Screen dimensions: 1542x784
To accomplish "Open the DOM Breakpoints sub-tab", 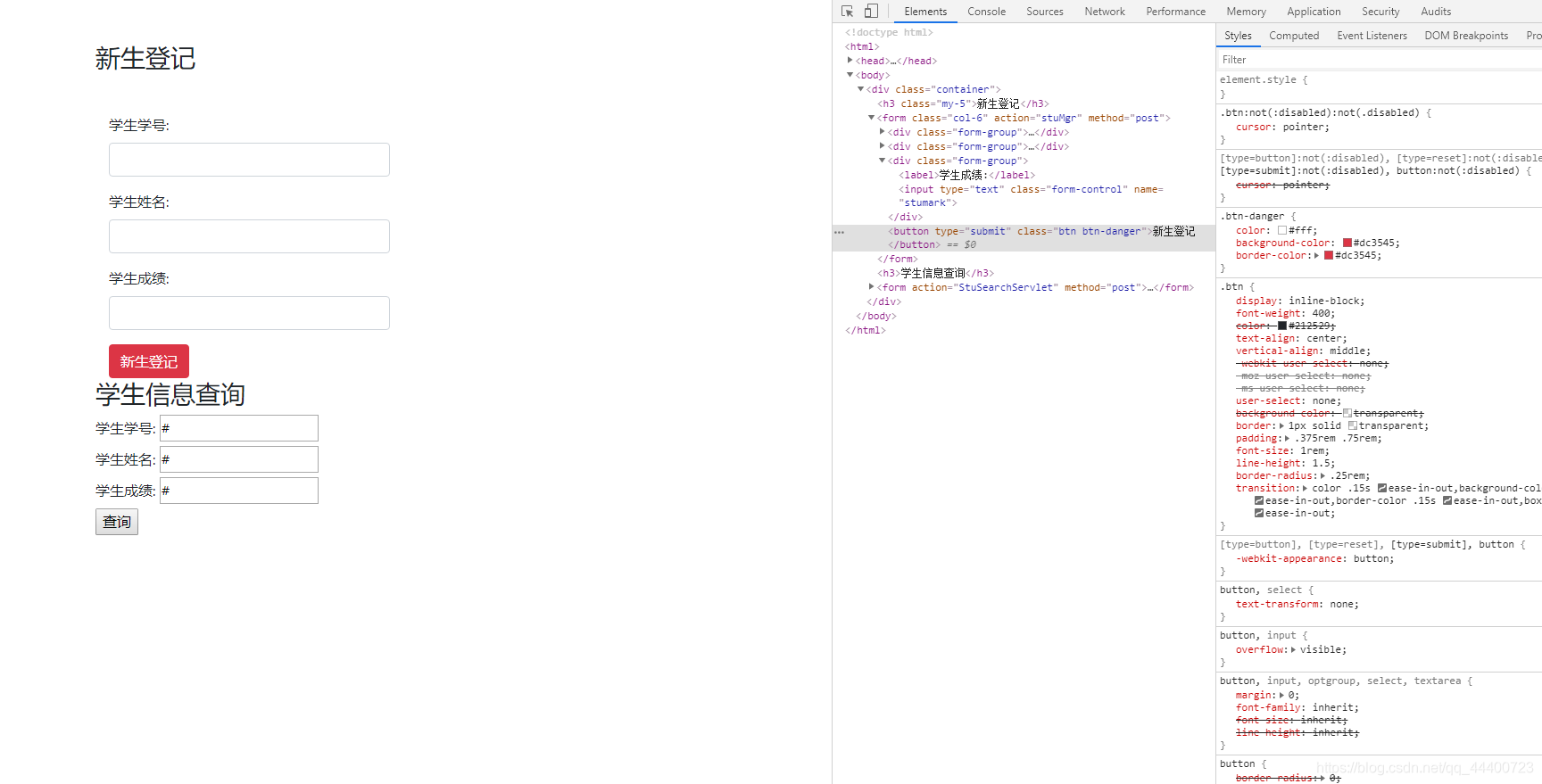I will pyautogui.click(x=1466, y=36).
